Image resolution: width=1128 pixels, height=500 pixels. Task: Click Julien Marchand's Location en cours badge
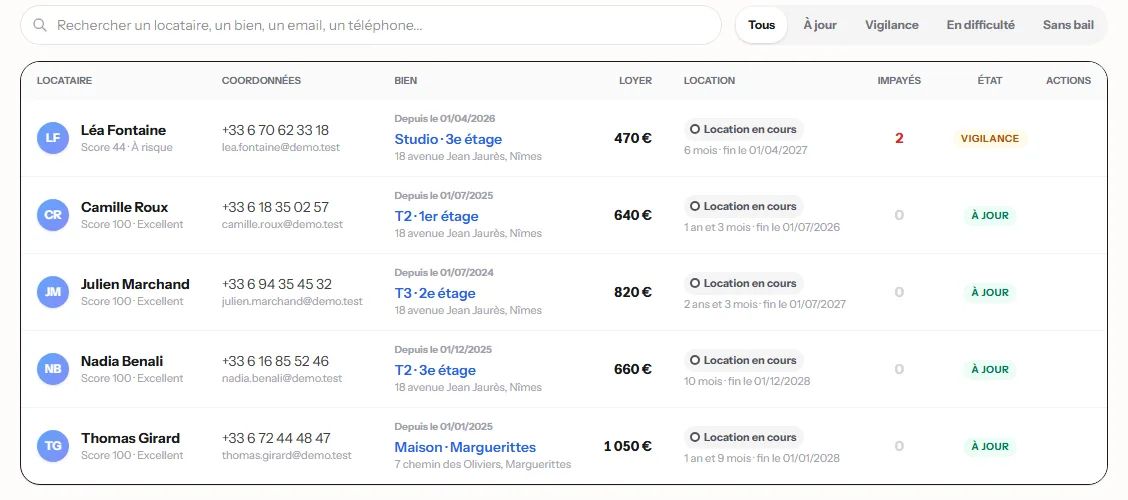click(743, 283)
